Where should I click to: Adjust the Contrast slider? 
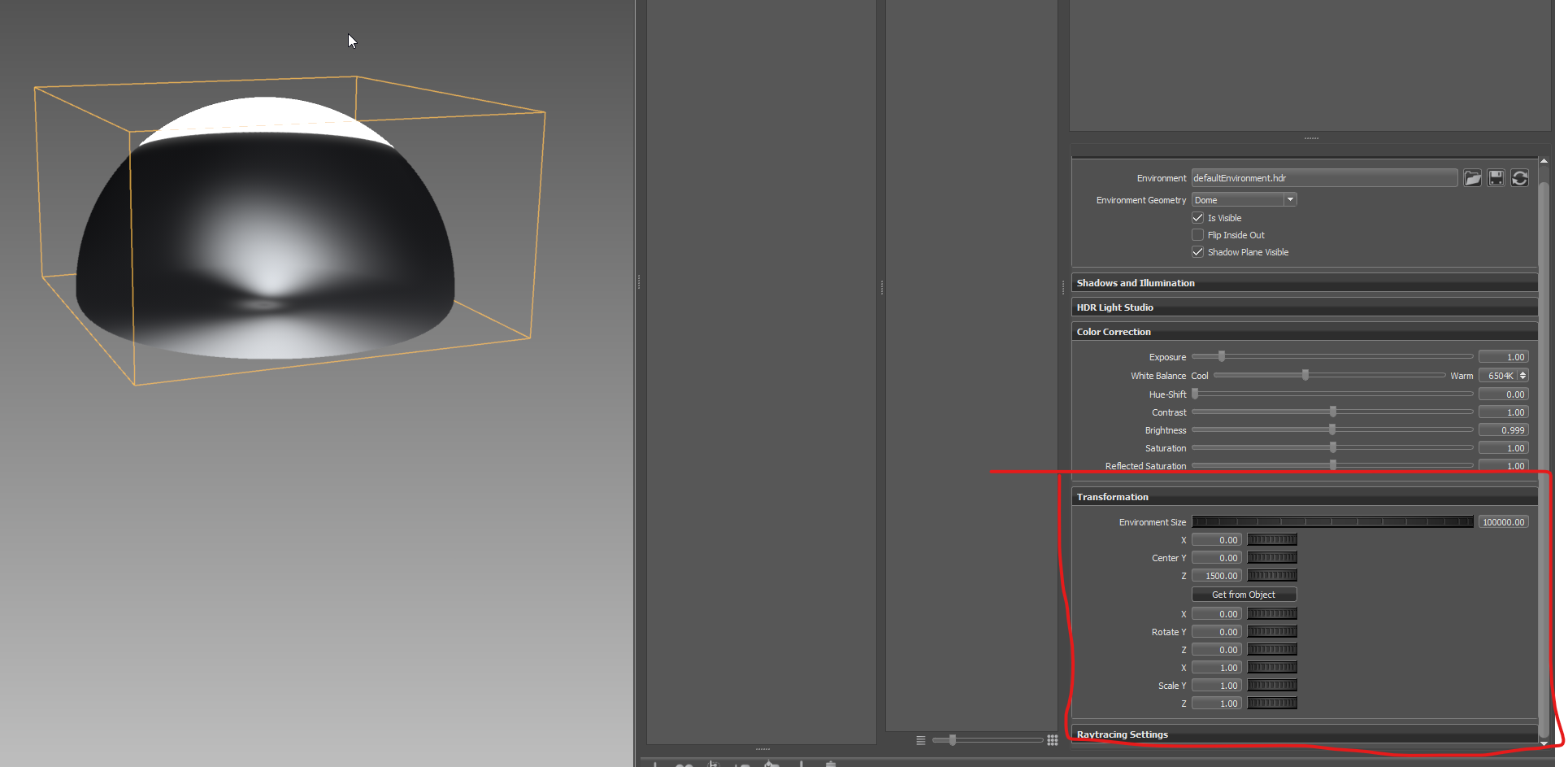(x=1332, y=412)
